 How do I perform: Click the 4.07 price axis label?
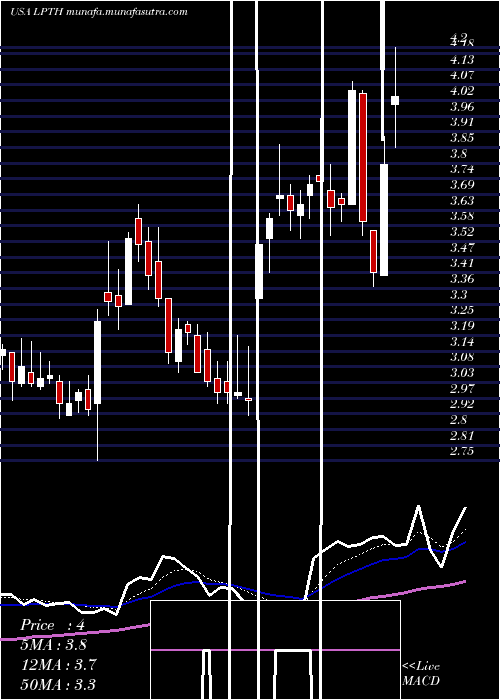click(462, 75)
